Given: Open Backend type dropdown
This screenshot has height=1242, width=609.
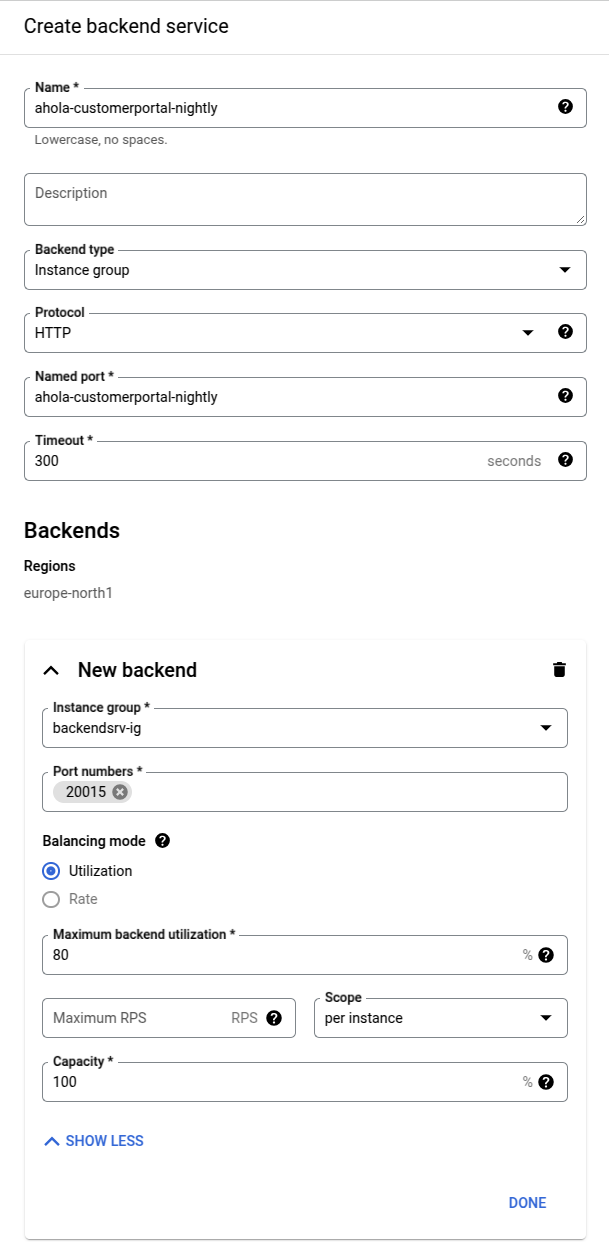Looking at the screenshot, I should [305, 270].
